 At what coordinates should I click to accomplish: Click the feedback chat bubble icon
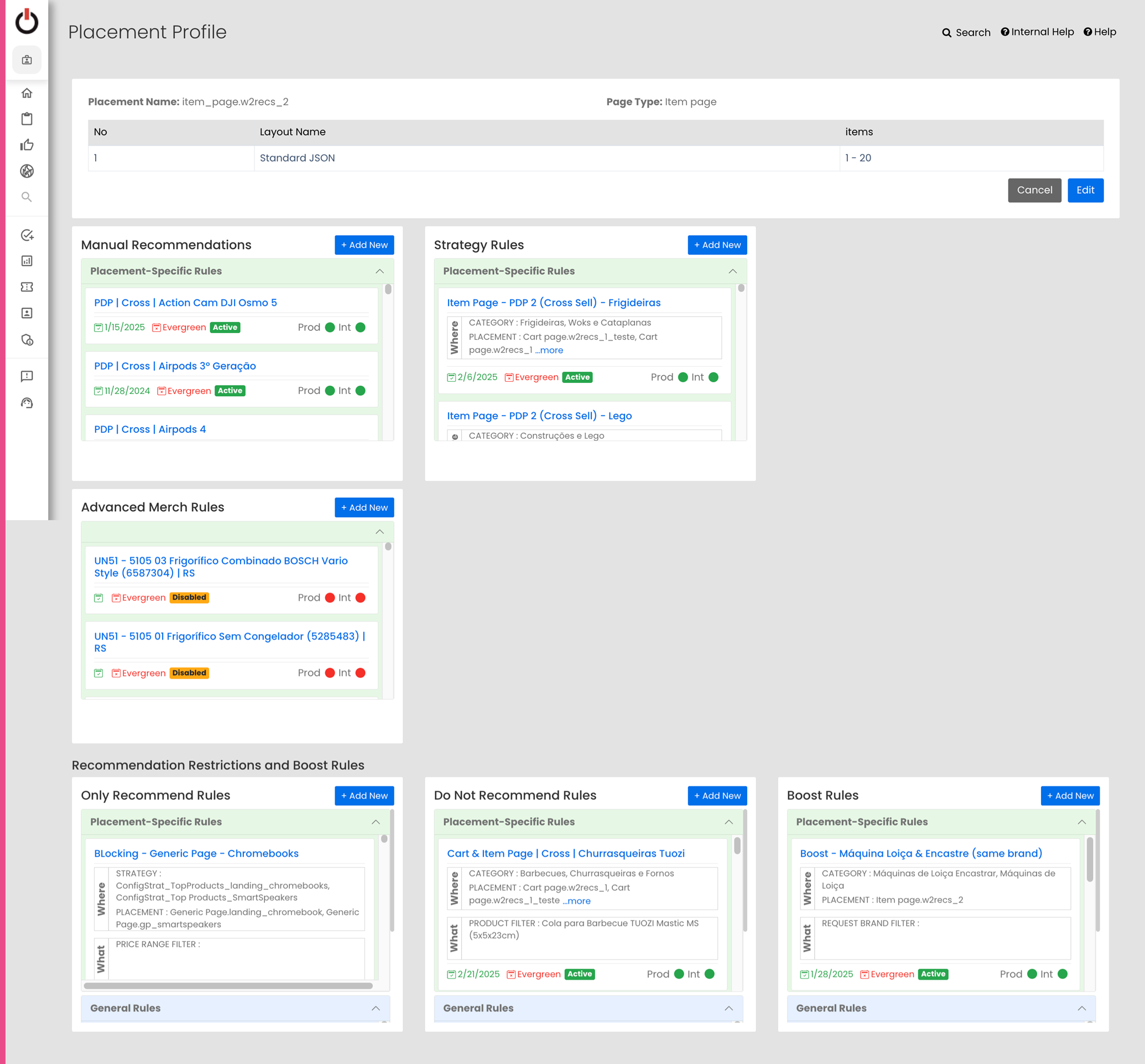27,376
